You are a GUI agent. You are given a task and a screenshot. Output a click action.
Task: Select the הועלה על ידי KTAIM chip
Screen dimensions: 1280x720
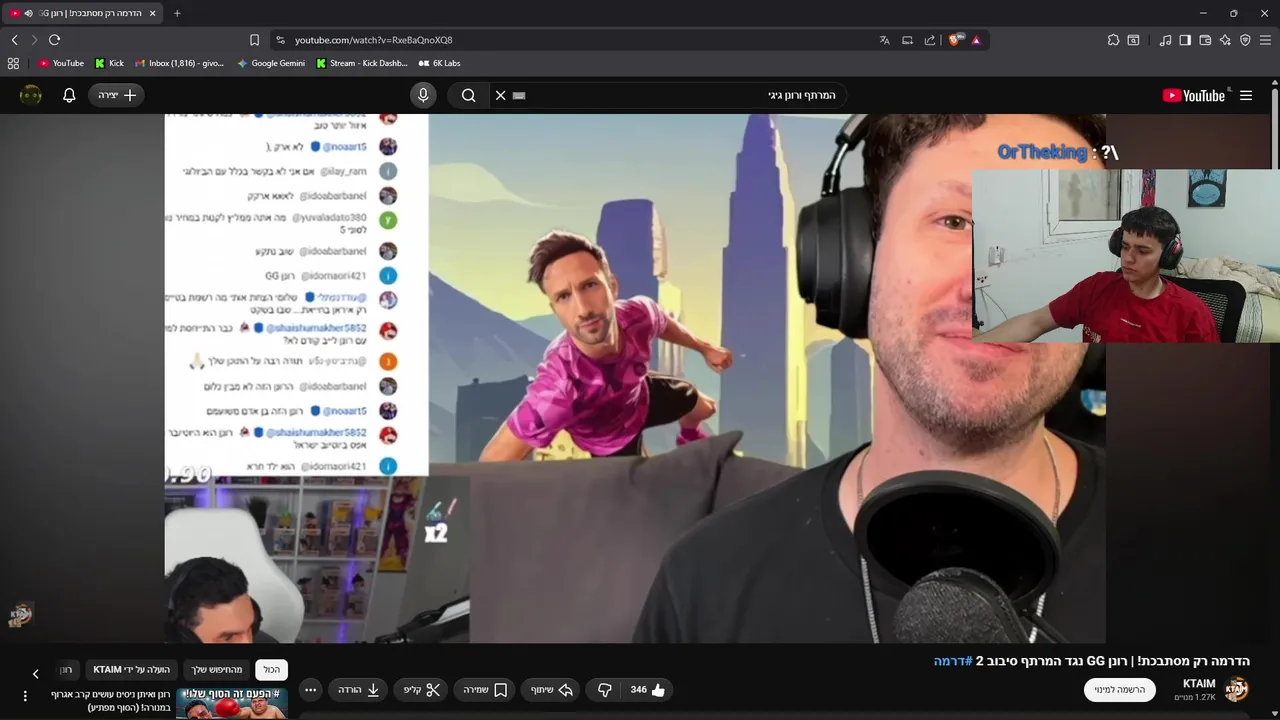pyautogui.click(x=131, y=670)
